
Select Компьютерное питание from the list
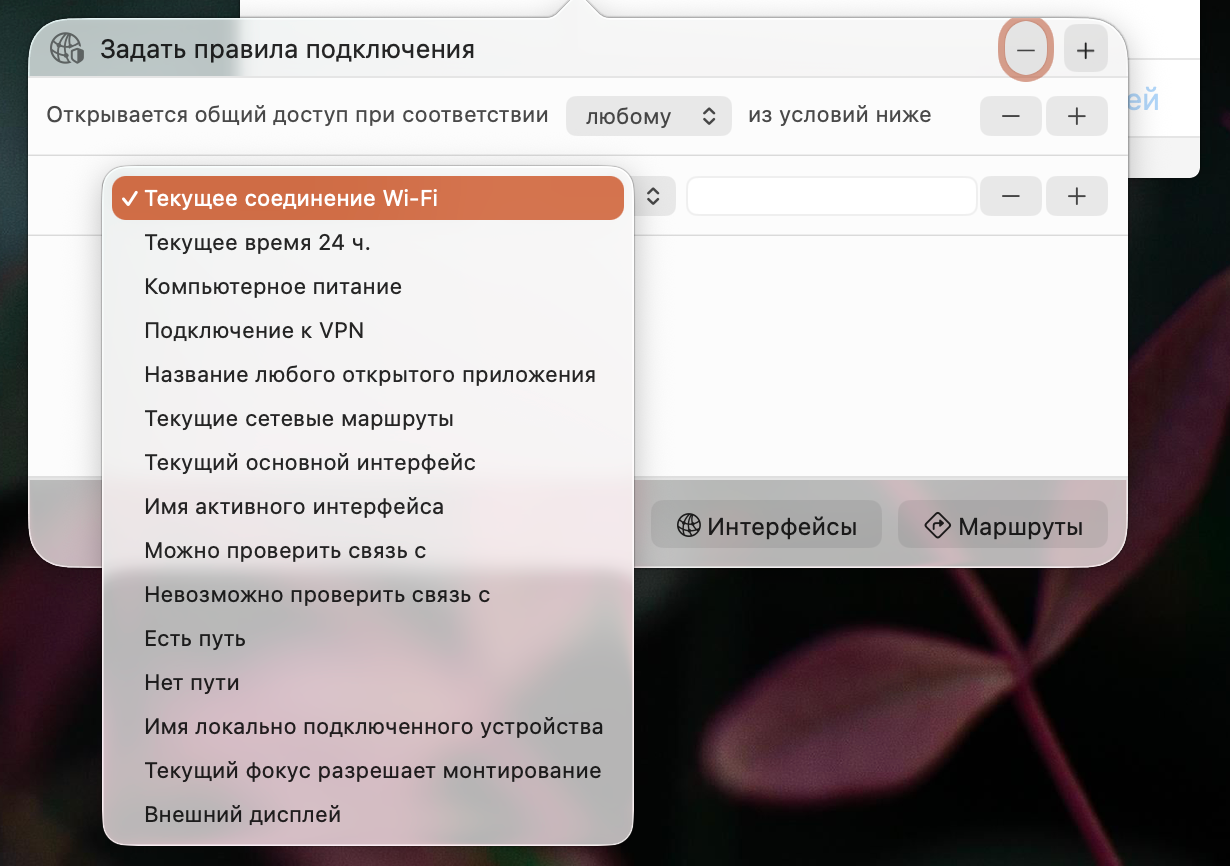[x=273, y=286]
